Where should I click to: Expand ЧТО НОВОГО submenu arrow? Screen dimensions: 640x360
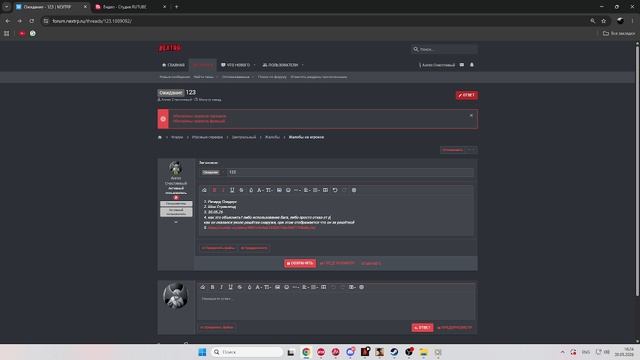click(254, 65)
